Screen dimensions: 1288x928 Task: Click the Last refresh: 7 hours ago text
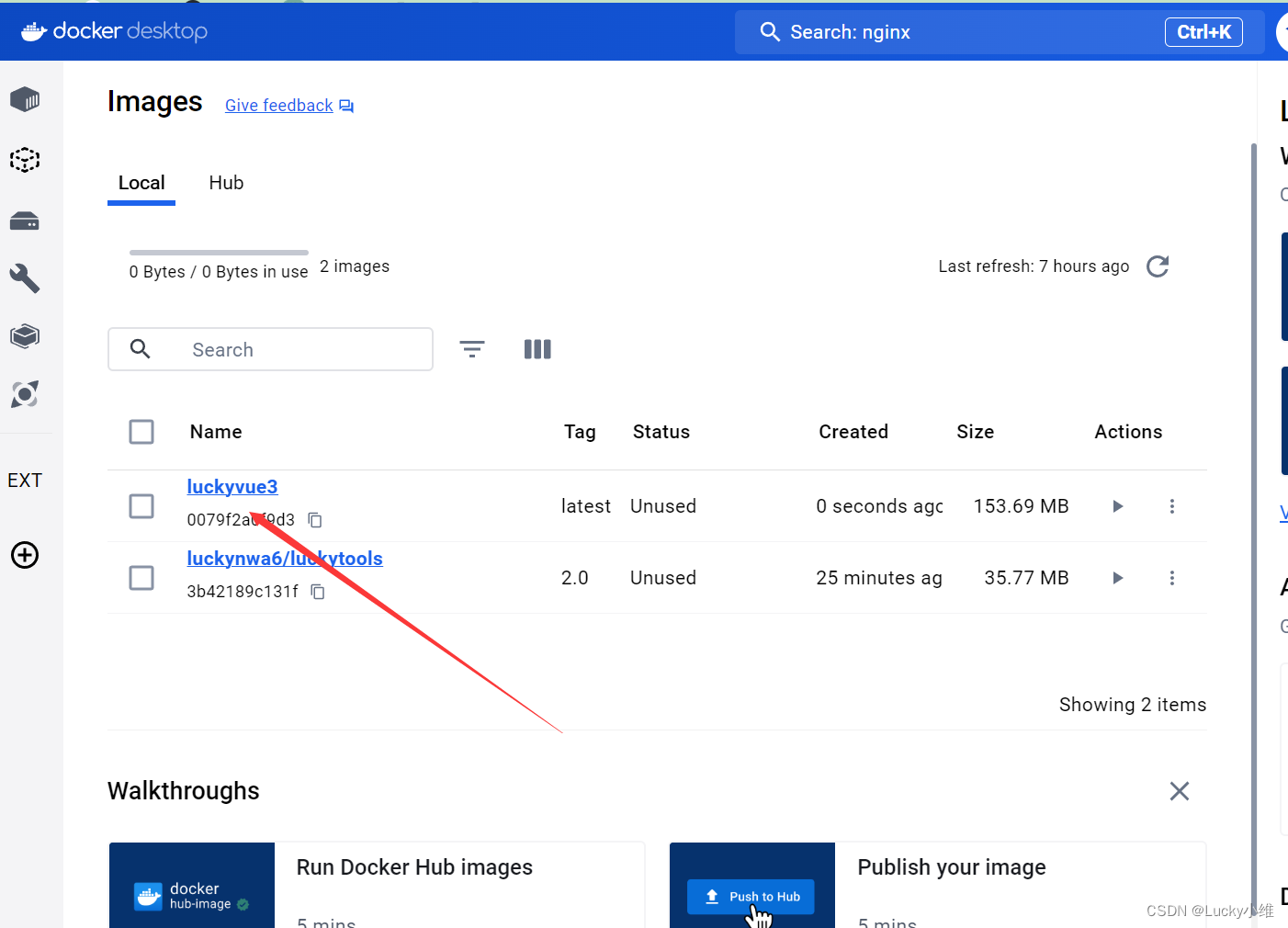point(1034,266)
